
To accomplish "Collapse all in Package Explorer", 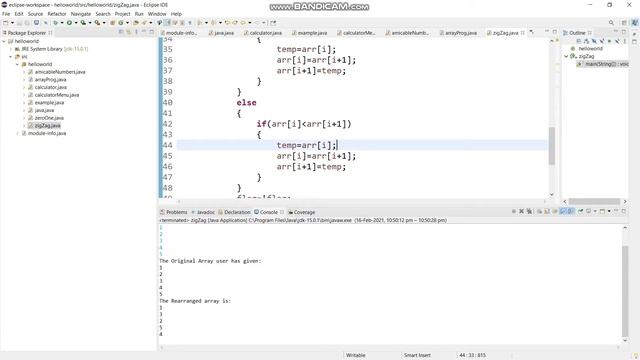I will 121,32.
